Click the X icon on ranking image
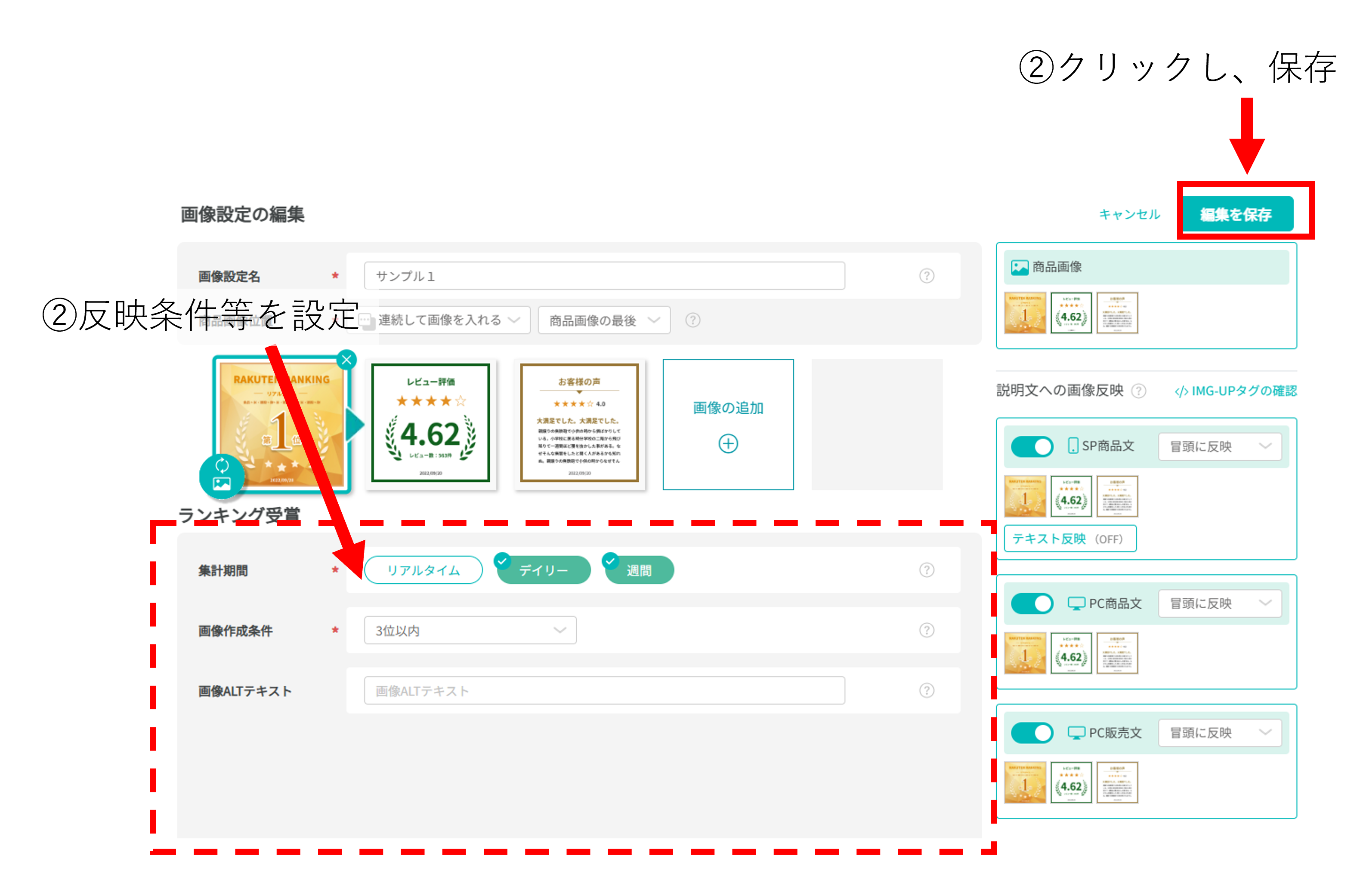The image size is (1360, 896). (346, 360)
